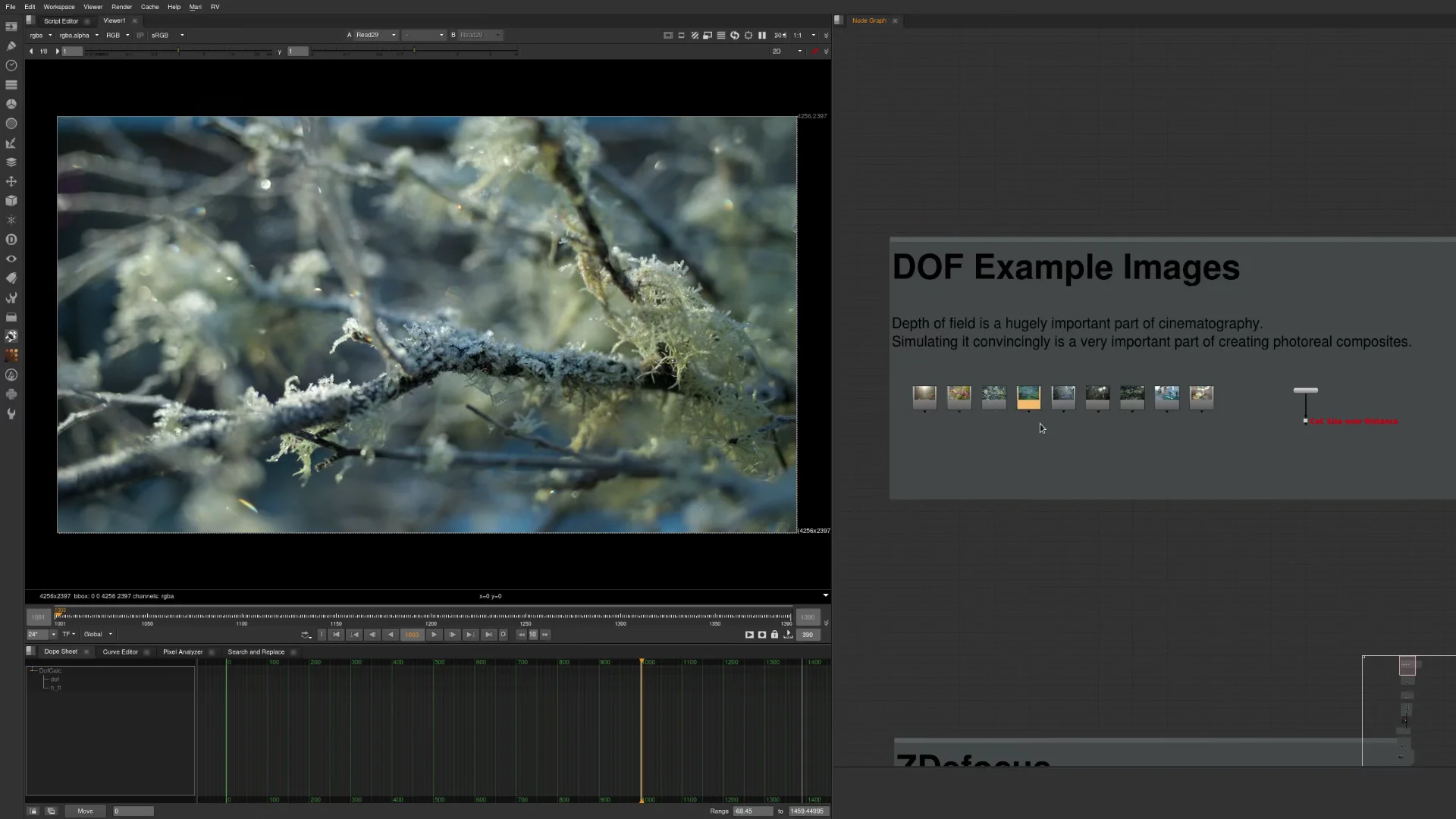Image resolution: width=1456 pixels, height=819 pixels.
Task: Open the Time nodes clock icon
Action: coord(11,65)
